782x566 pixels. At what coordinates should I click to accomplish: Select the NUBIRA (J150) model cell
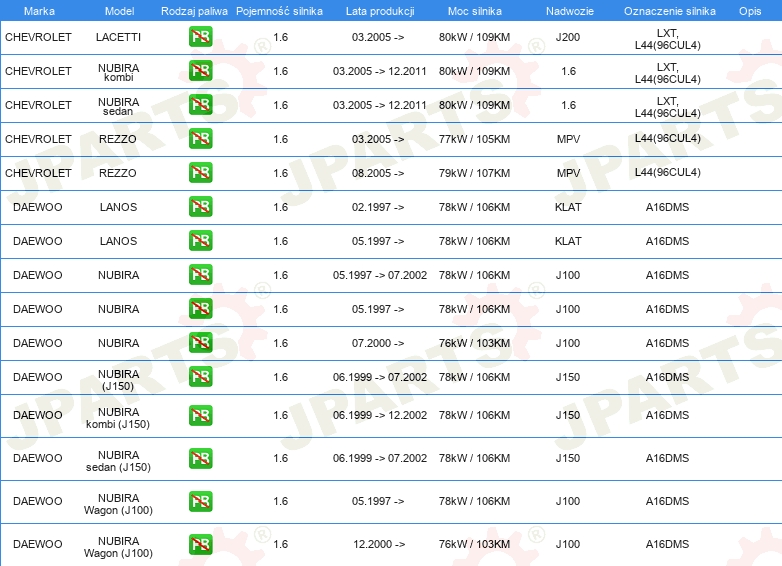pos(118,380)
